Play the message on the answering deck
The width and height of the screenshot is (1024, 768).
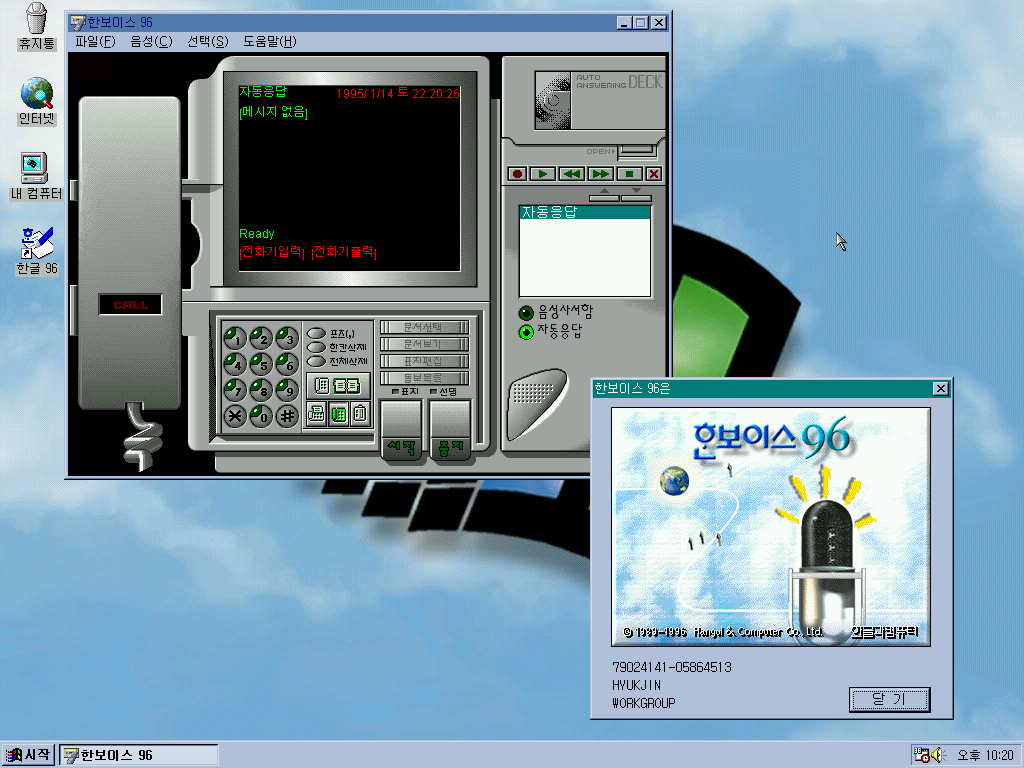point(543,174)
